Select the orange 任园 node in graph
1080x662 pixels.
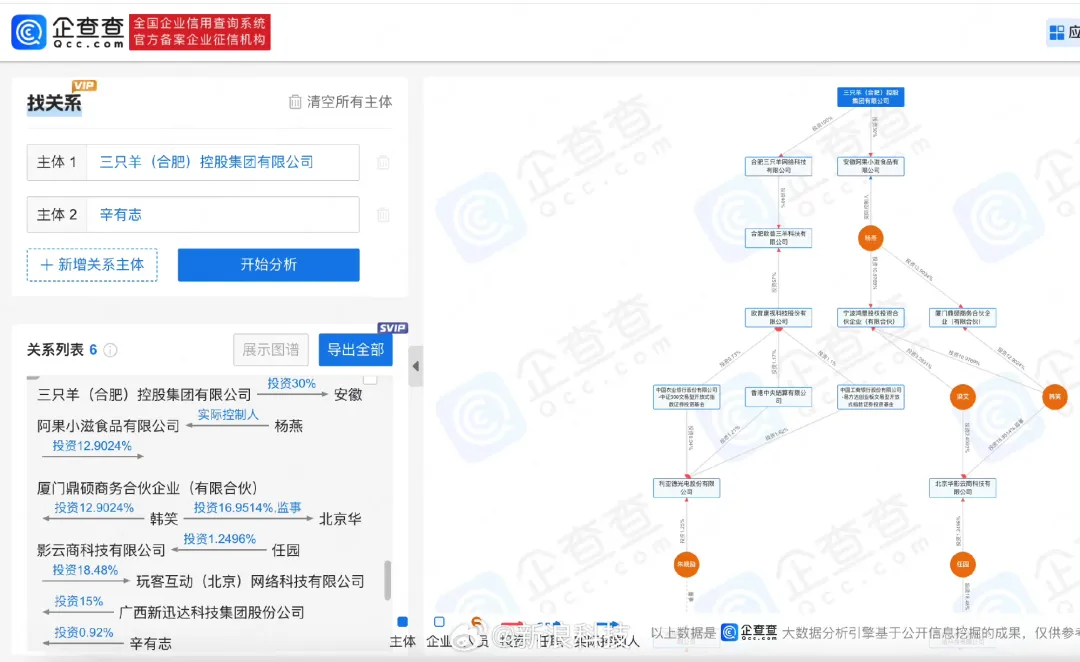(963, 564)
